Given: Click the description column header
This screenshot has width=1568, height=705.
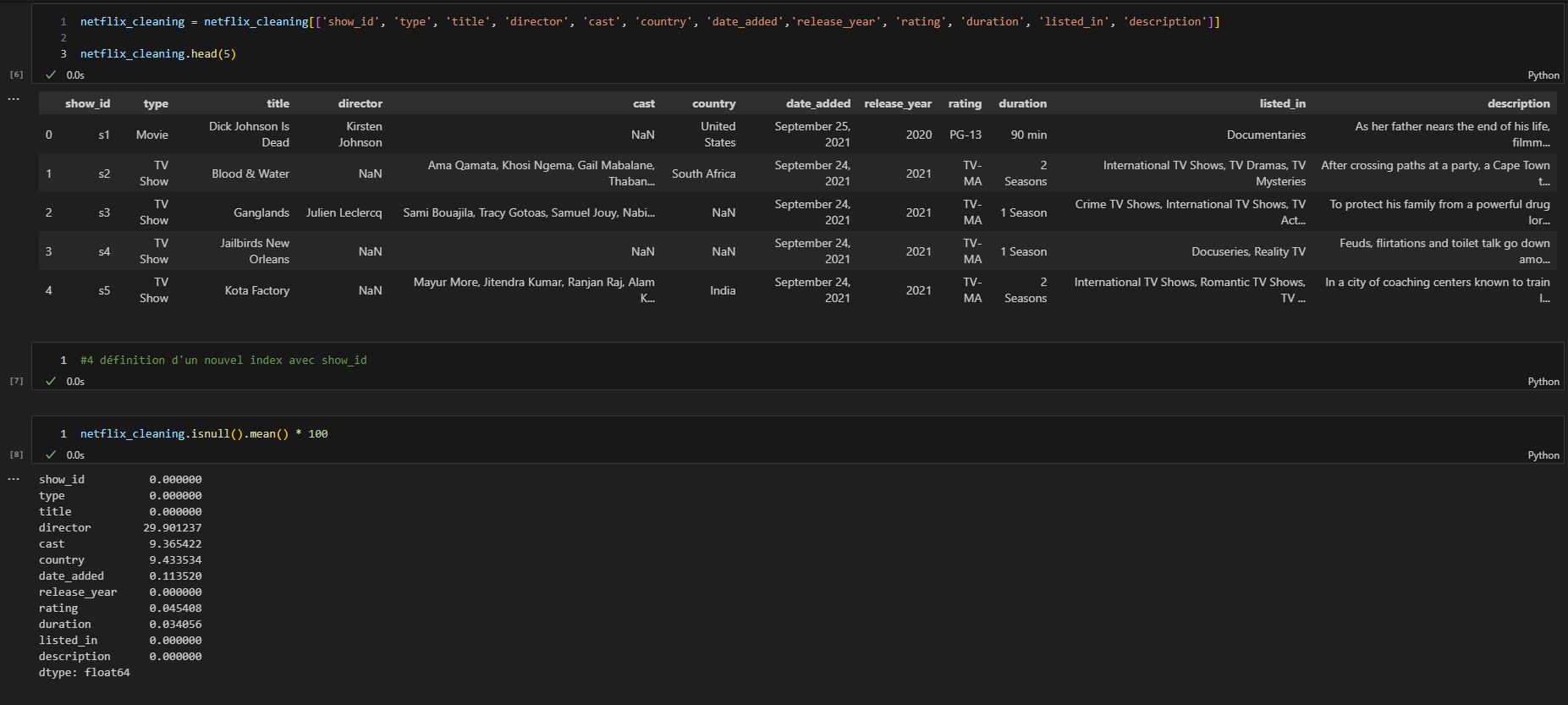Looking at the screenshot, I should point(1518,103).
